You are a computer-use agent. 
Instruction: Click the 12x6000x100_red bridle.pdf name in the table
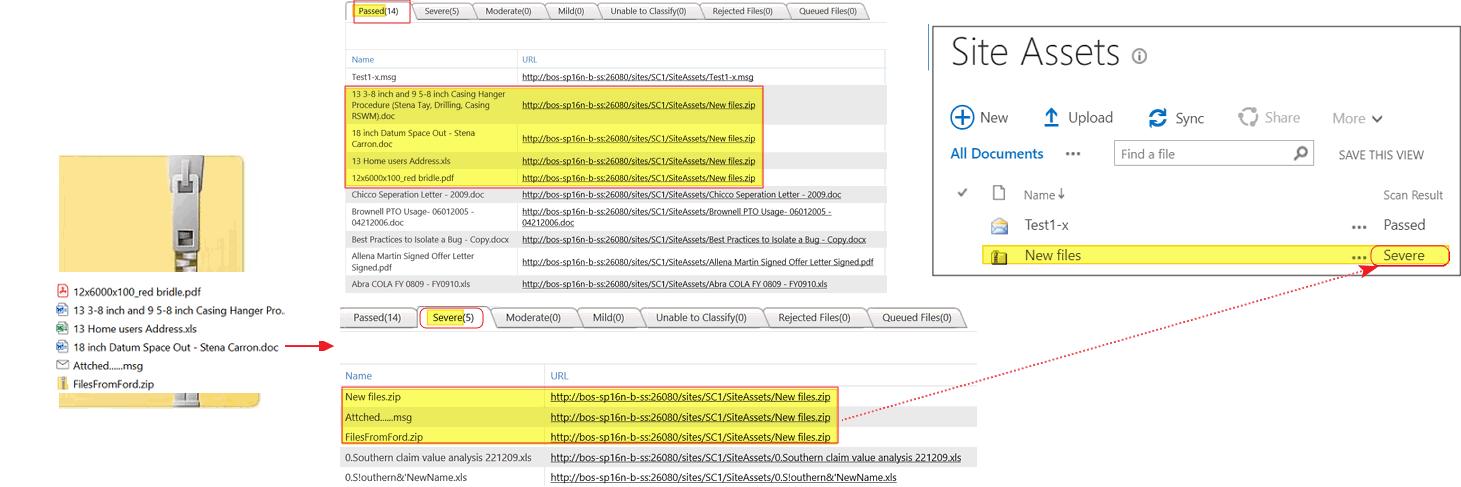[x=404, y=178]
